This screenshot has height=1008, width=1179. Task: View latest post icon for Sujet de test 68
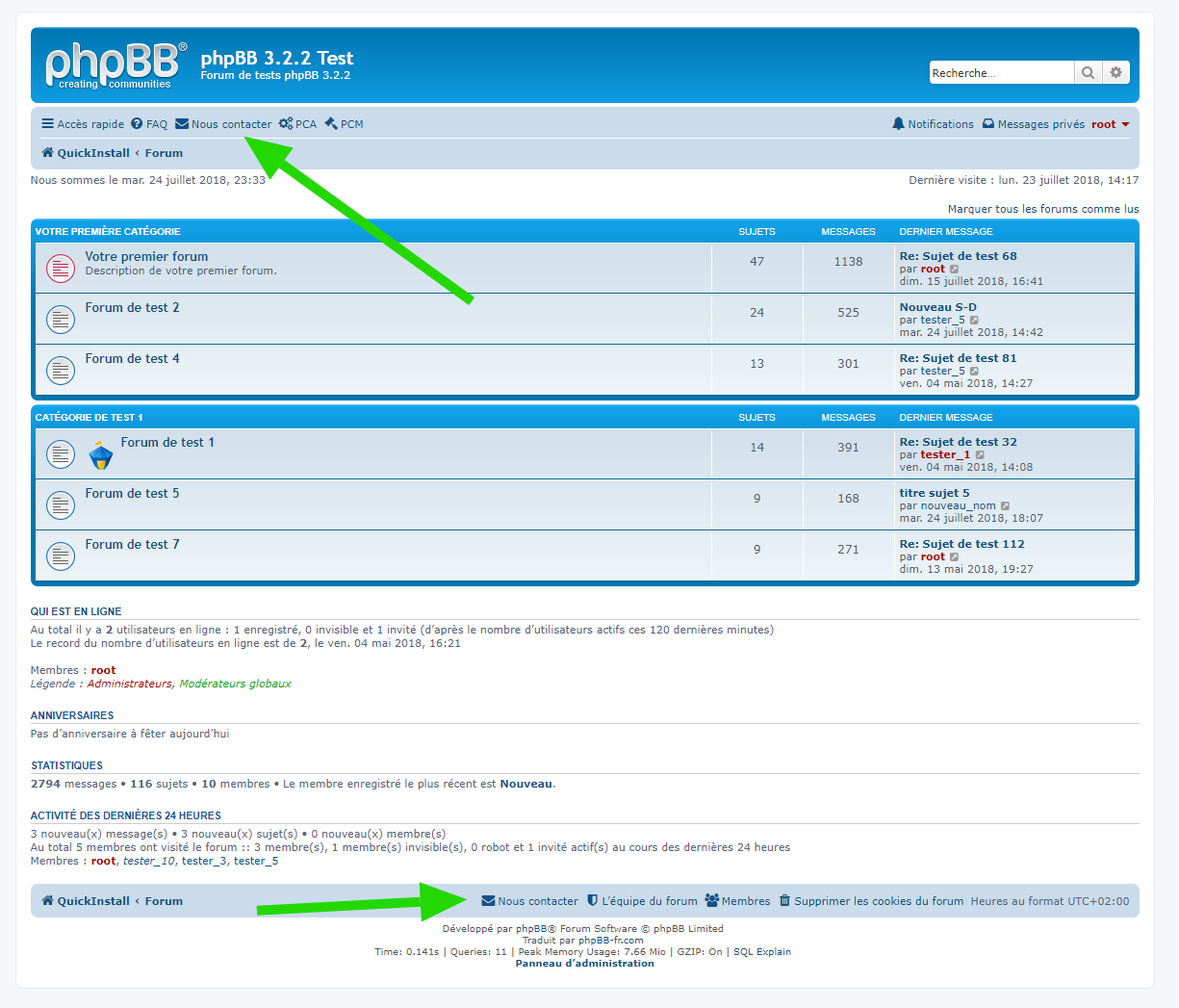tap(955, 270)
